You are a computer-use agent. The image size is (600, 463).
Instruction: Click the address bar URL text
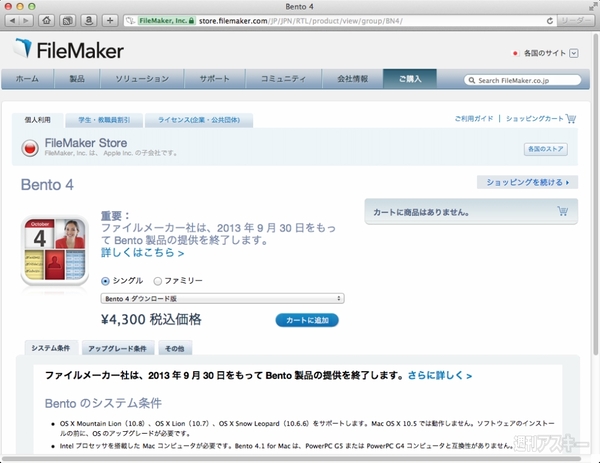point(300,21)
